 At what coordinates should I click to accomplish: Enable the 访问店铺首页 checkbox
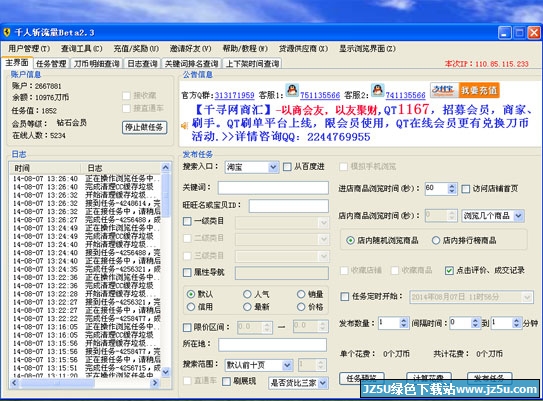[466, 189]
